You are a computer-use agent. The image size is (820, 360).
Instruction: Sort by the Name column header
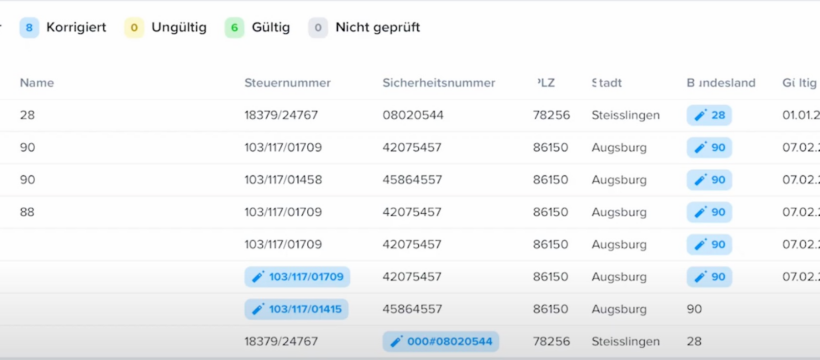pyautogui.click(x=37, y=83)
